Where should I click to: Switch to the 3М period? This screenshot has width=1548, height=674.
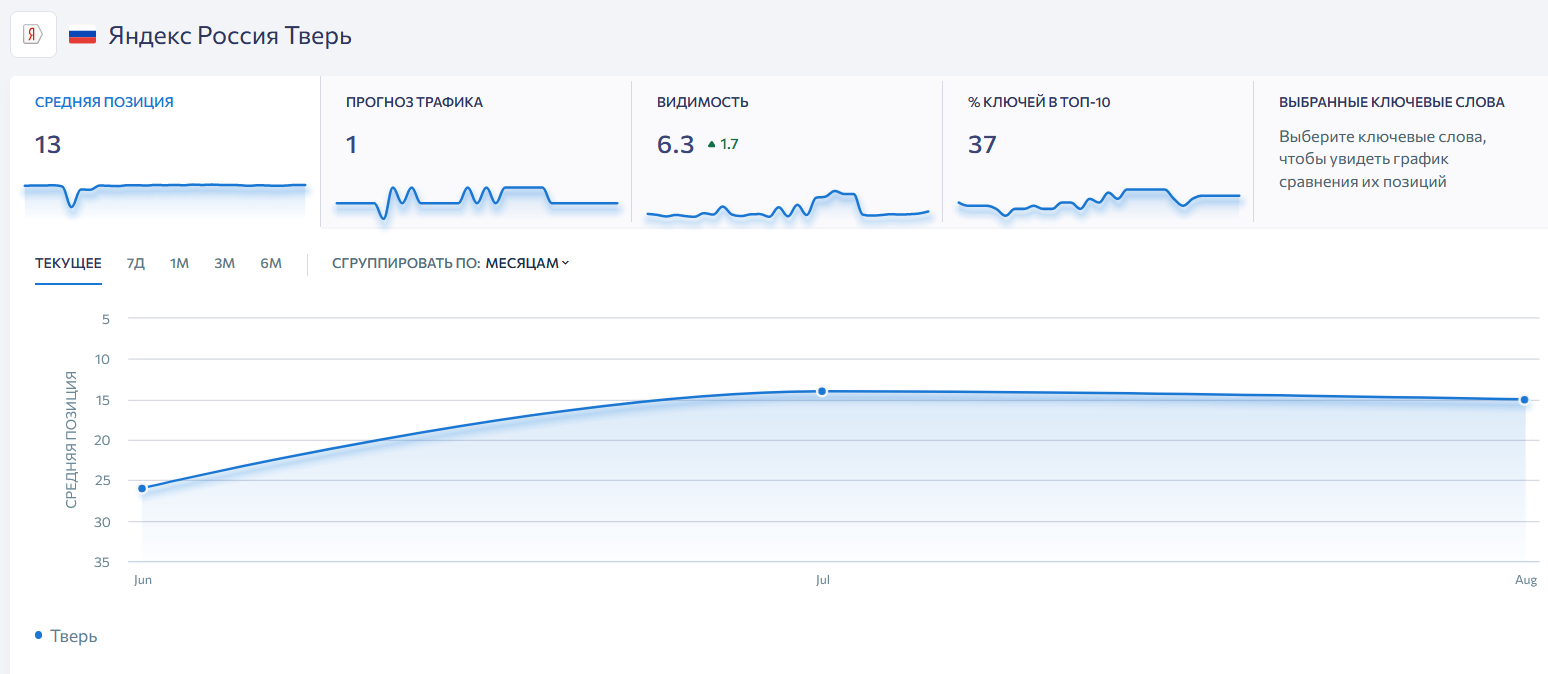(x=224, y=264)
